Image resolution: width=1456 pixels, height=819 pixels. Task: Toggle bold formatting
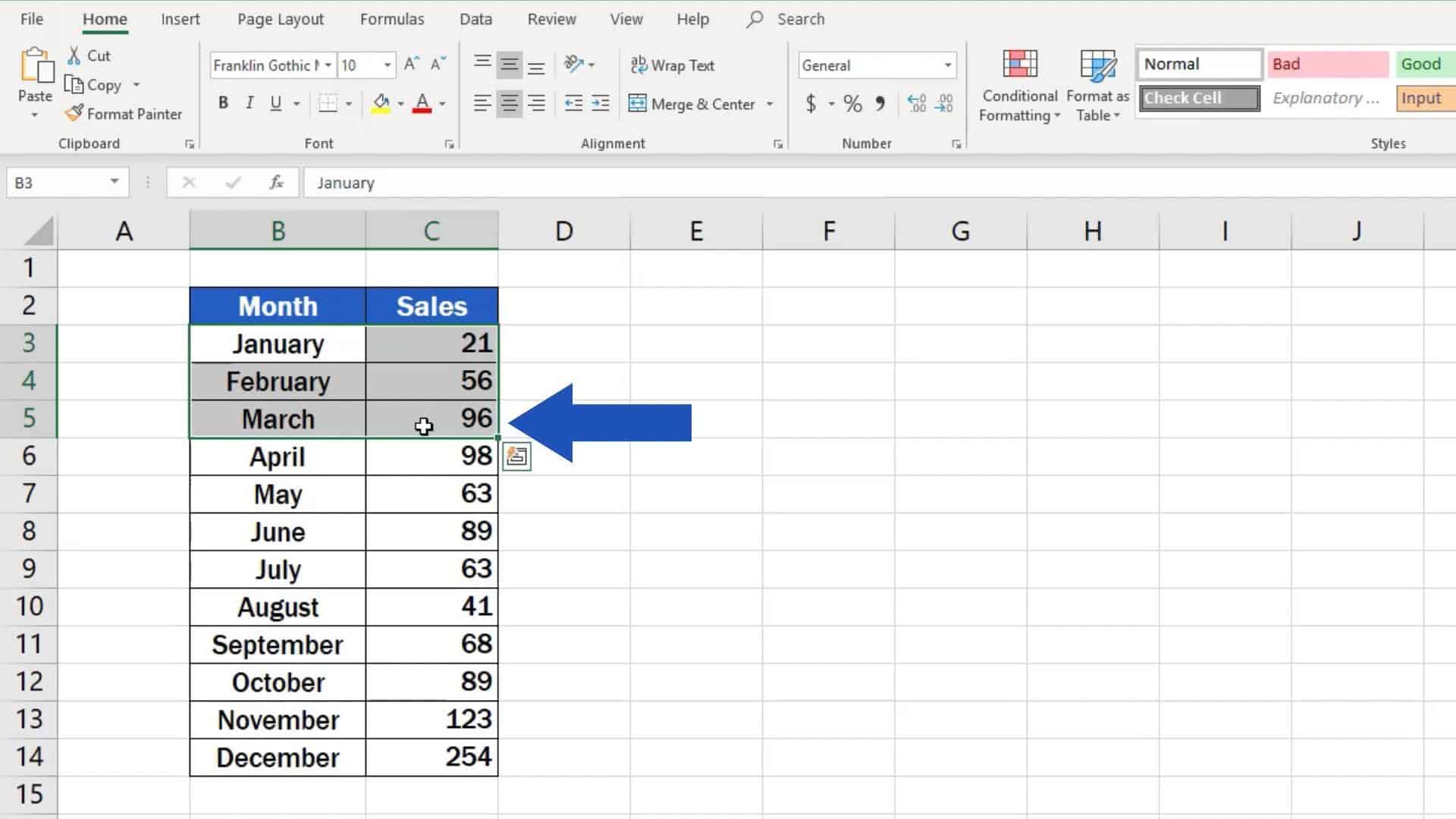[223, 103]
